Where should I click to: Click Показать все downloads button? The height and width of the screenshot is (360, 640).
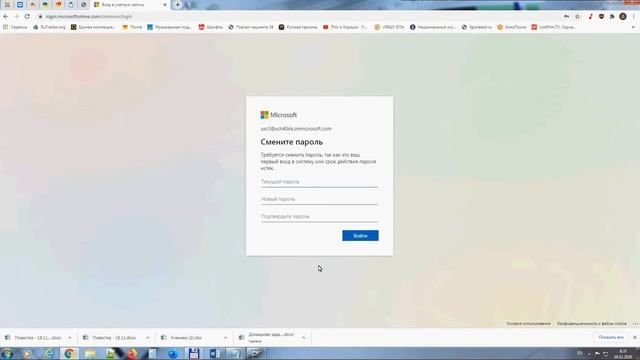click(611, 338)
